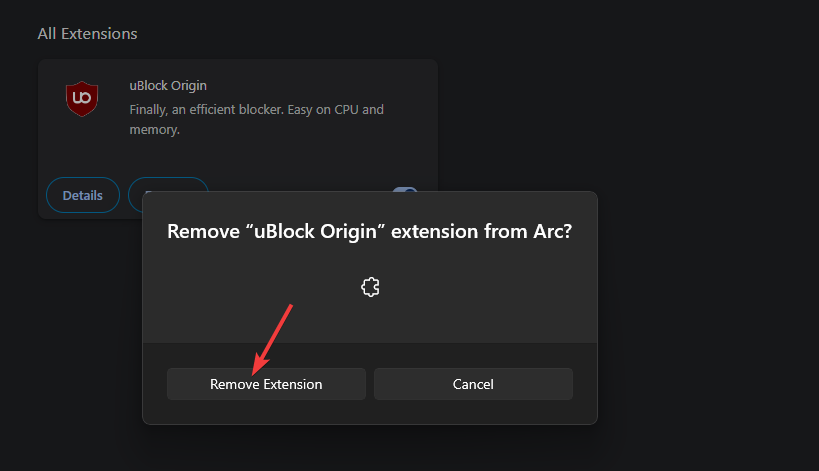Click the uBlock Origin red shield icon
Image resolution: width=819 pixels, height=471 pixels.
[82, 98]
